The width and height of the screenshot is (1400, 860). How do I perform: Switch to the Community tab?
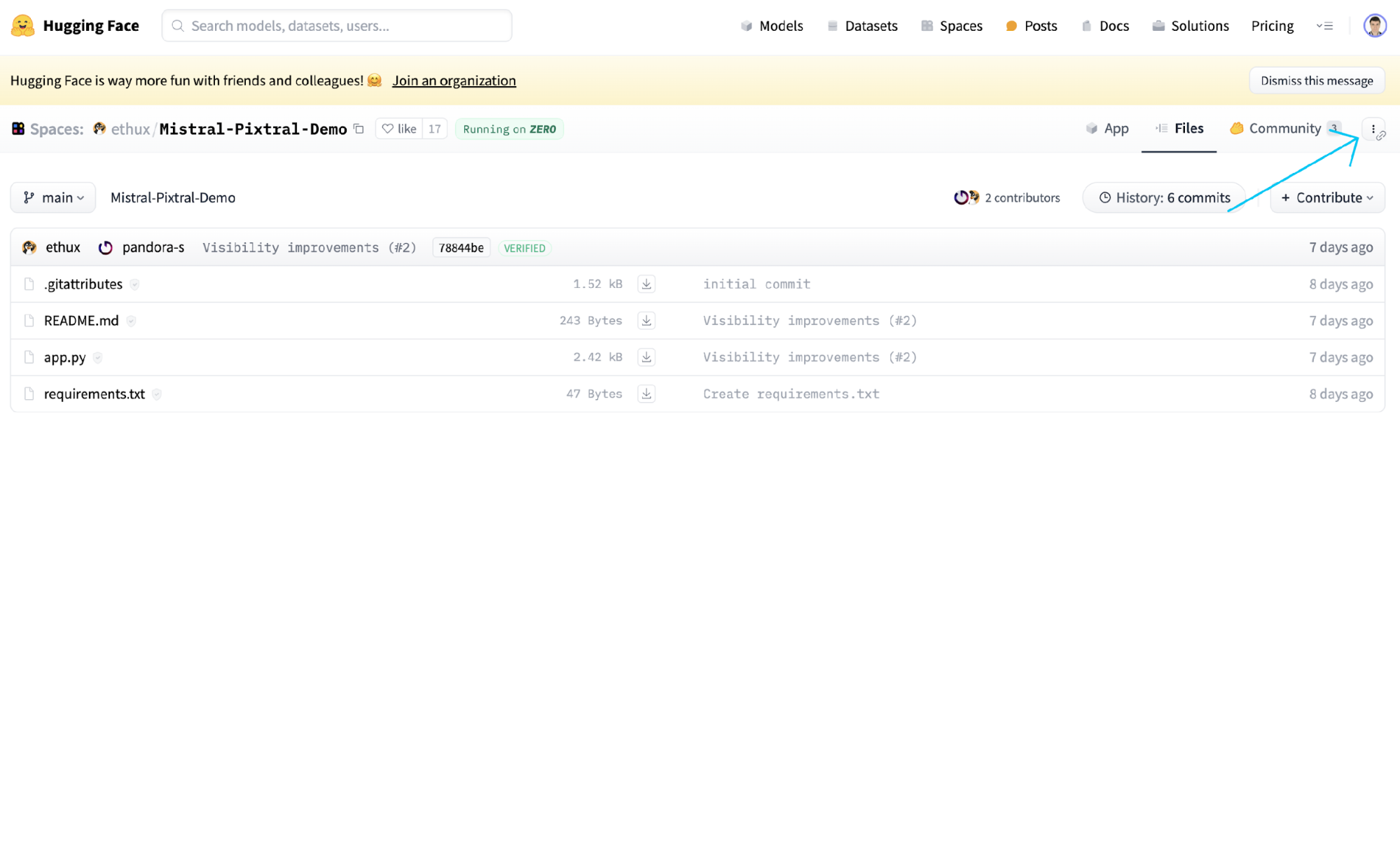1285,129
